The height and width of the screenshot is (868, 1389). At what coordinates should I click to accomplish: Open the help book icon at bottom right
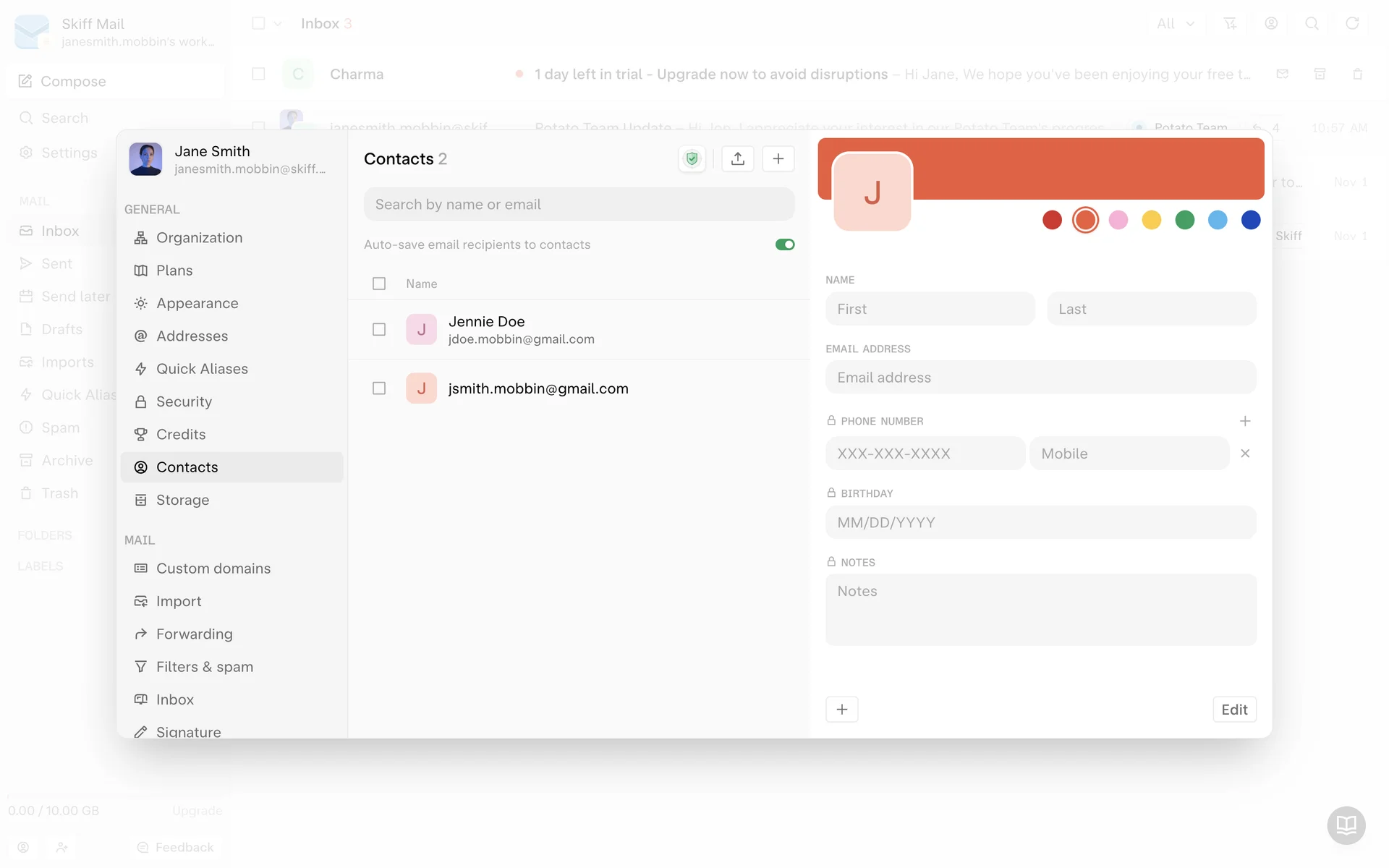1346,825
